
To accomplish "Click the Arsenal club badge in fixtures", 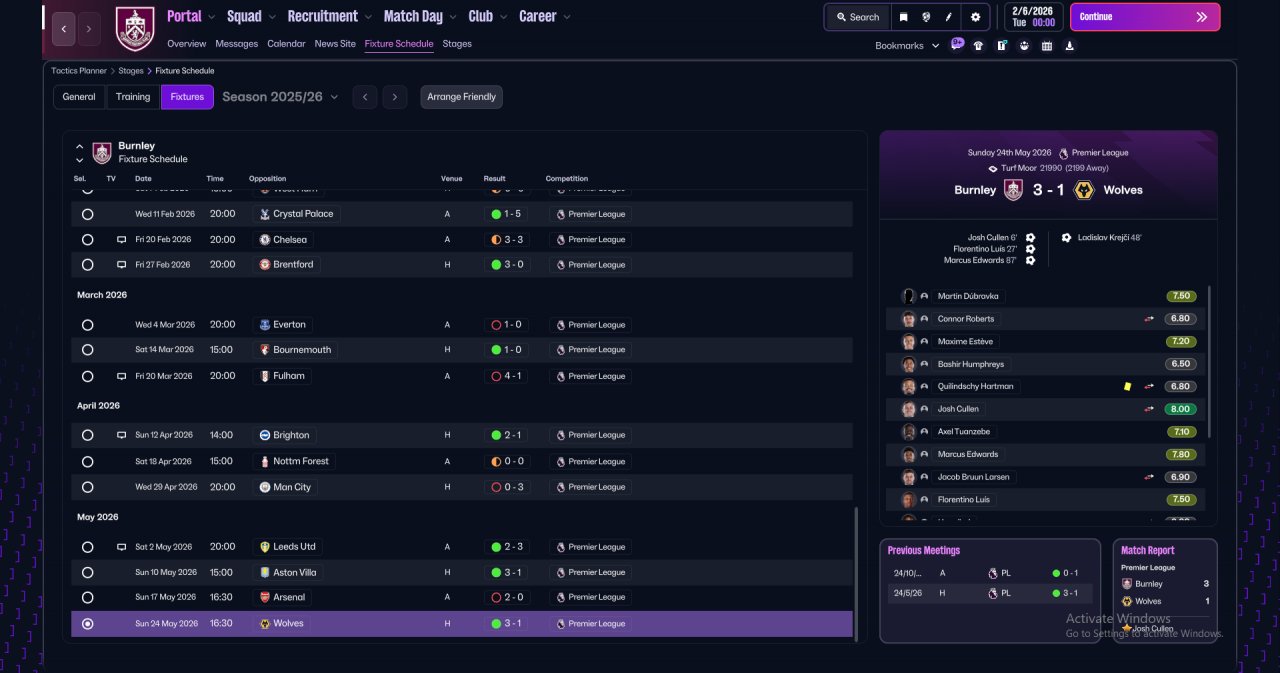I will 264,597.
